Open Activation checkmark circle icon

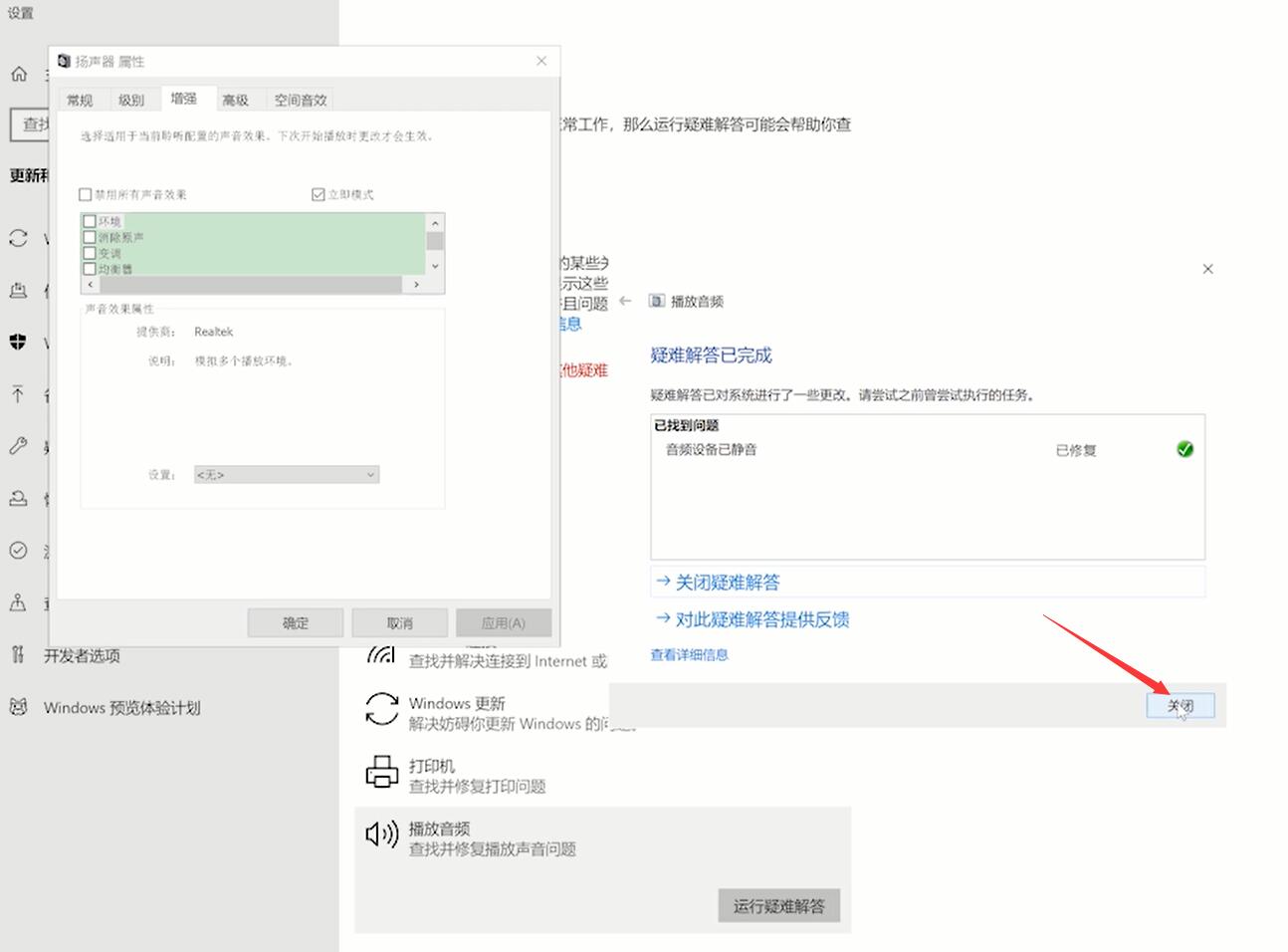(x=18, y=550)
